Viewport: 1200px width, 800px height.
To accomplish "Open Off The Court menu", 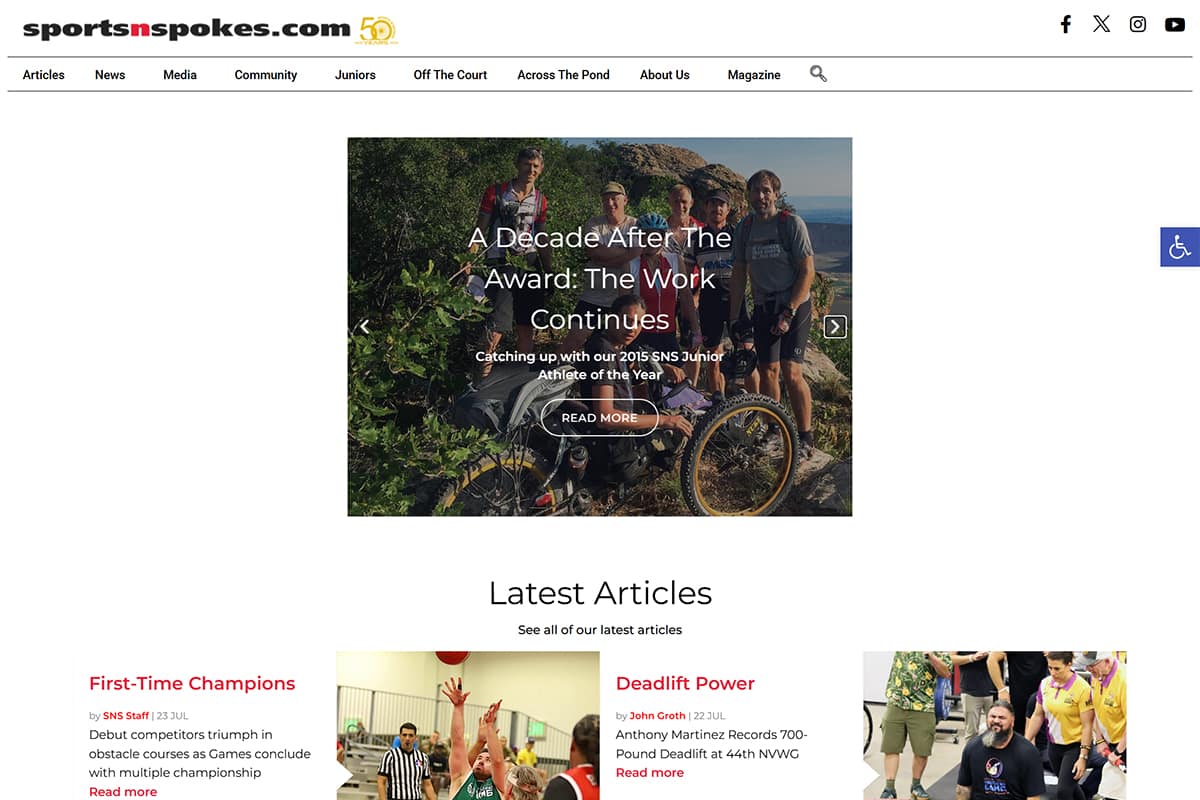I will click(x=450, y=75).
